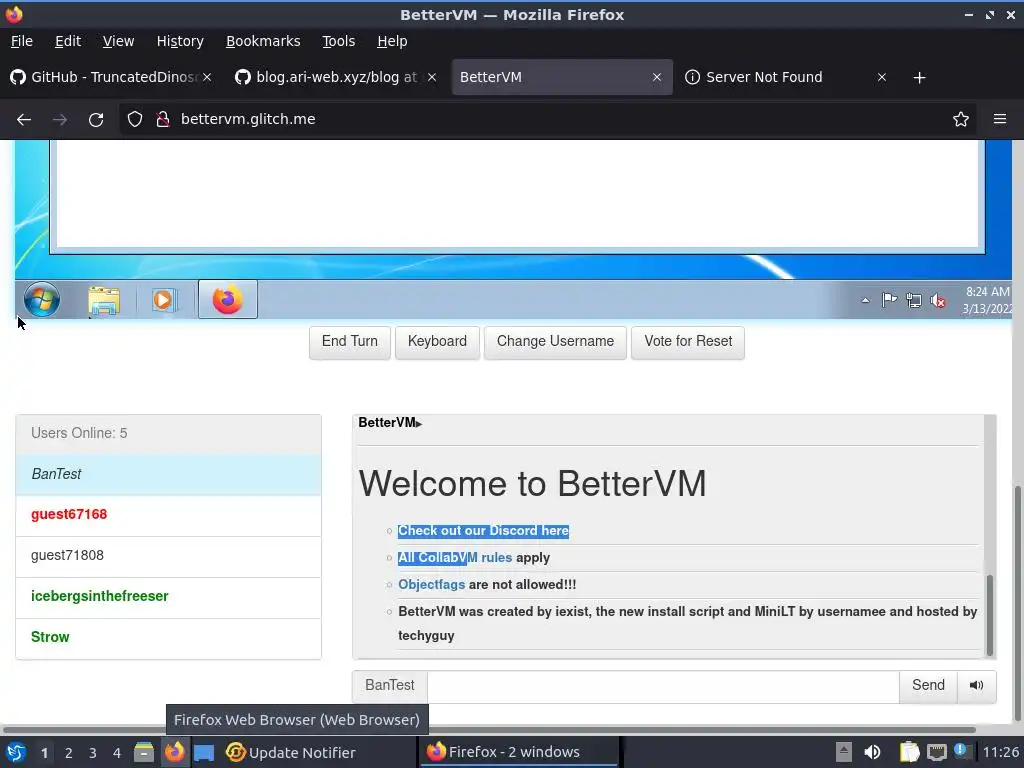Open the View menu

[x=118, y=41]
